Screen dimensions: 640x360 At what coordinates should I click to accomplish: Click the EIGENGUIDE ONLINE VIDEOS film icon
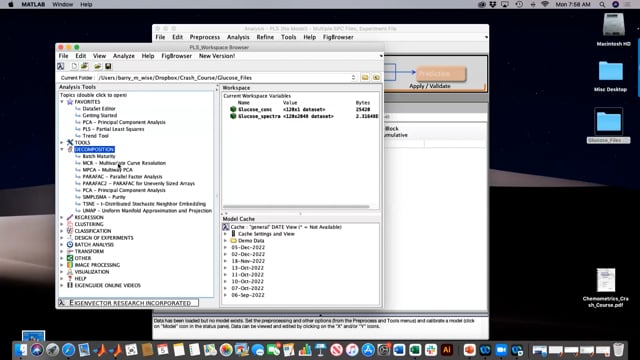pos(70,285)
